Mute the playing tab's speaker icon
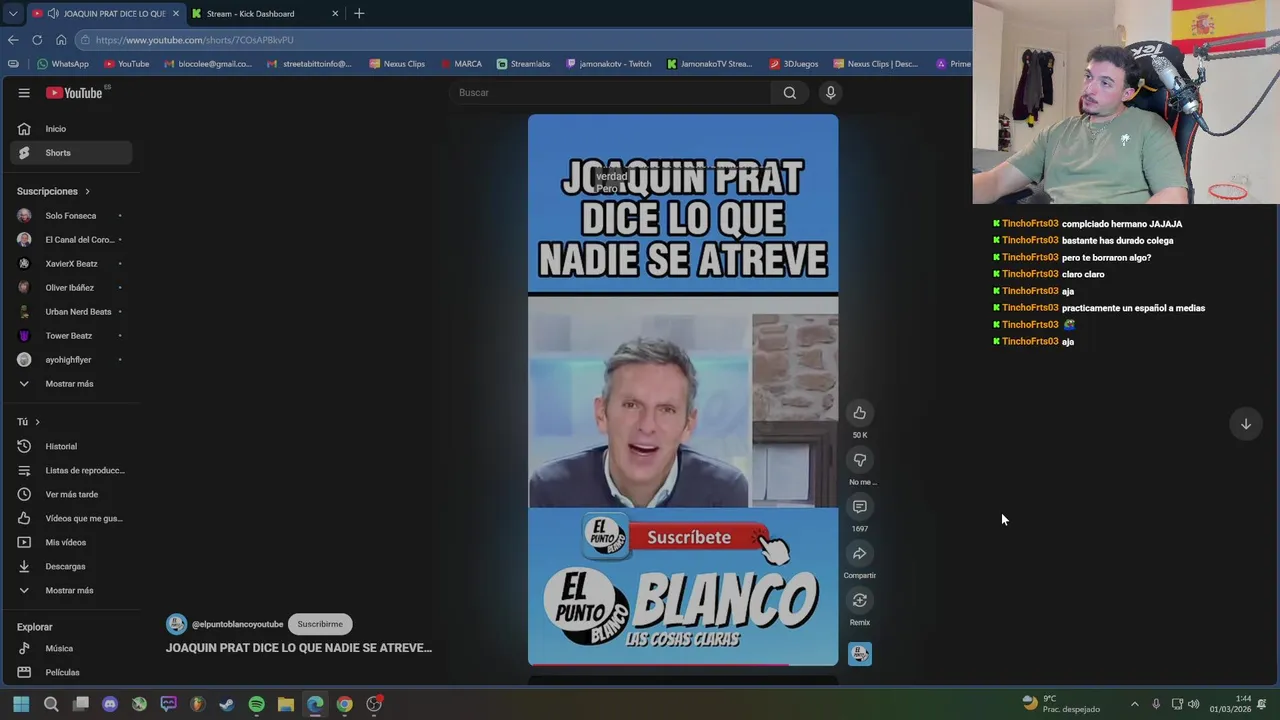1280x720 pixels. [x=52, y=14]
